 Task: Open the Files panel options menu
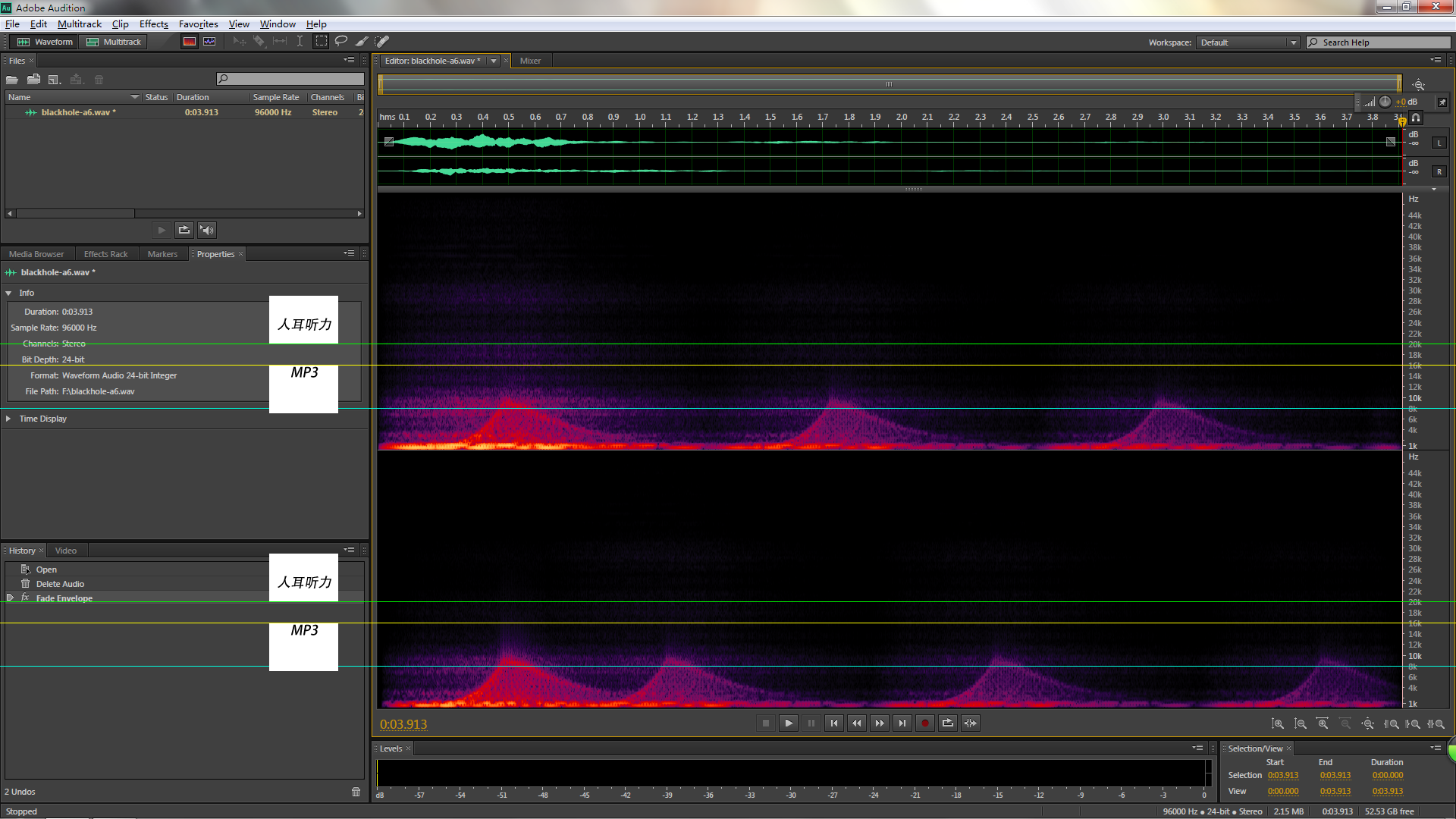[349, 60]
